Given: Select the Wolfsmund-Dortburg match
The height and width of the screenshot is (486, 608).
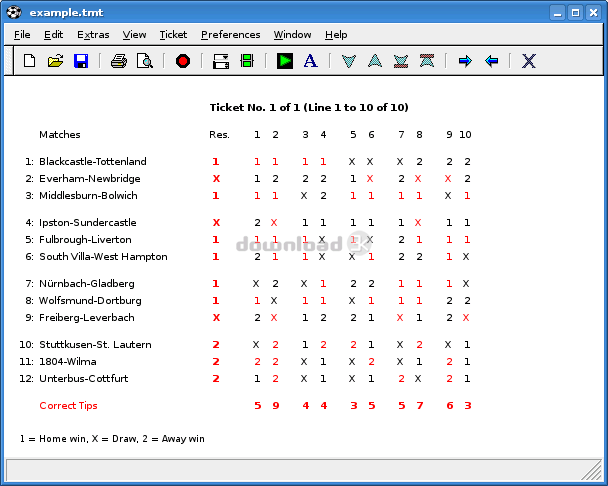Looking at the screenshot, I should [90, 301].
